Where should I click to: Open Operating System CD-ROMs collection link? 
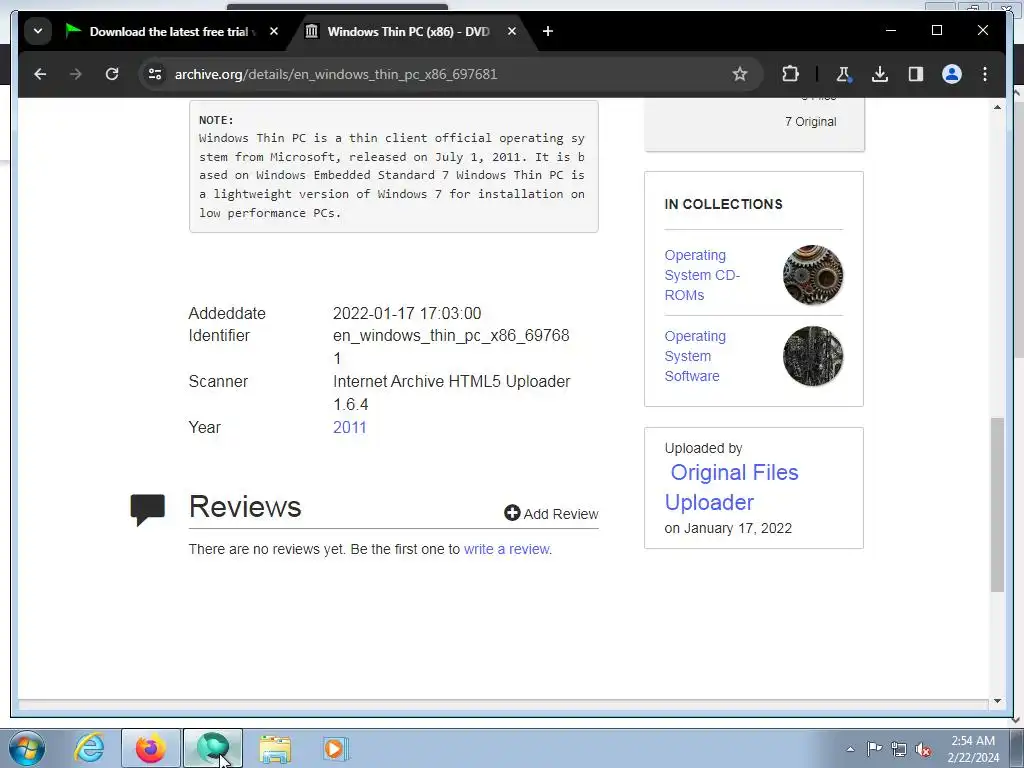pyautogui.click(x=702, y=275)
